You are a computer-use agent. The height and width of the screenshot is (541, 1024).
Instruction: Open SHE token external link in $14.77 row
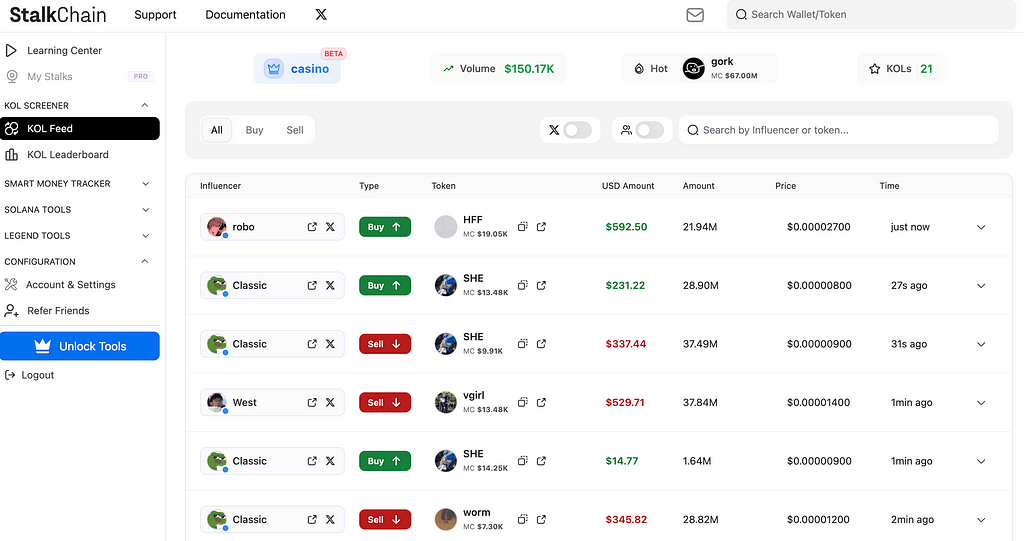541,461
